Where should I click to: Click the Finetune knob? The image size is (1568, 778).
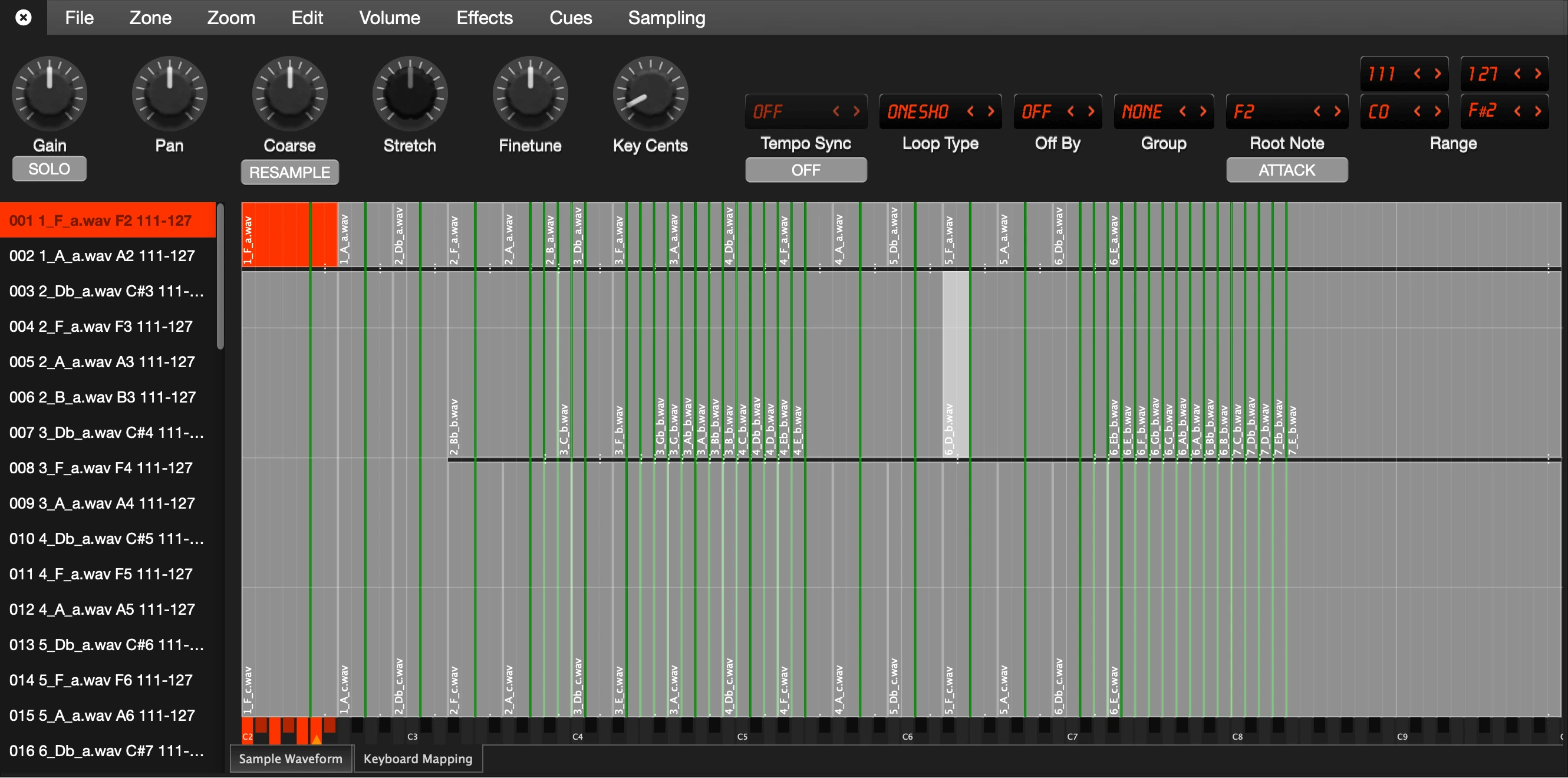[530, 94]
